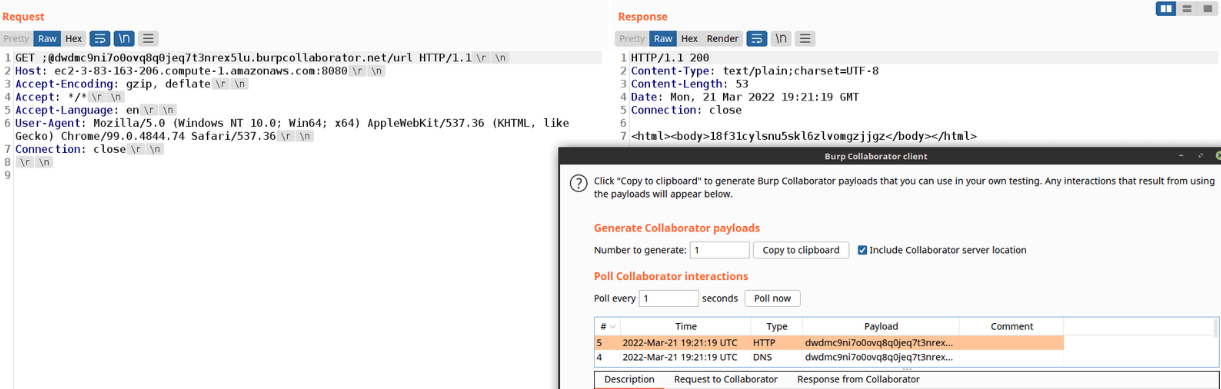Viewport: 1221px width, 389px height.
Task: Switch Response view to Render tab
Action: coord(723,39)
